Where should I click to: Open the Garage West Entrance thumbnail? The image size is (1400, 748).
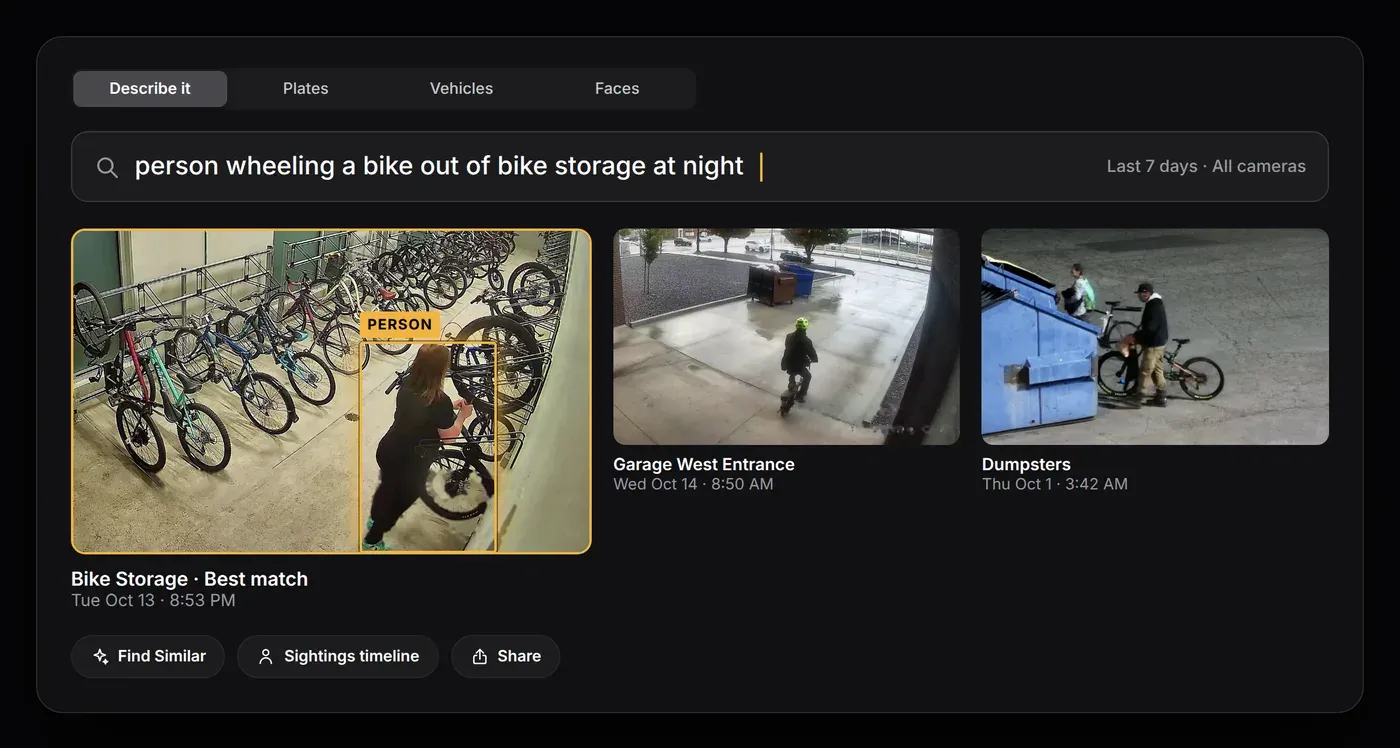(786, 337)
